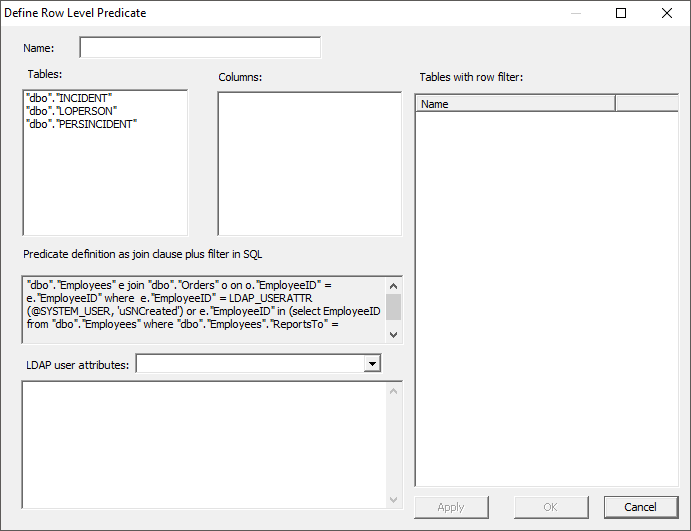Select the "dbo"."INCIDENT" table
Viewport: 691px width, 531px height.
pos(69,98)
